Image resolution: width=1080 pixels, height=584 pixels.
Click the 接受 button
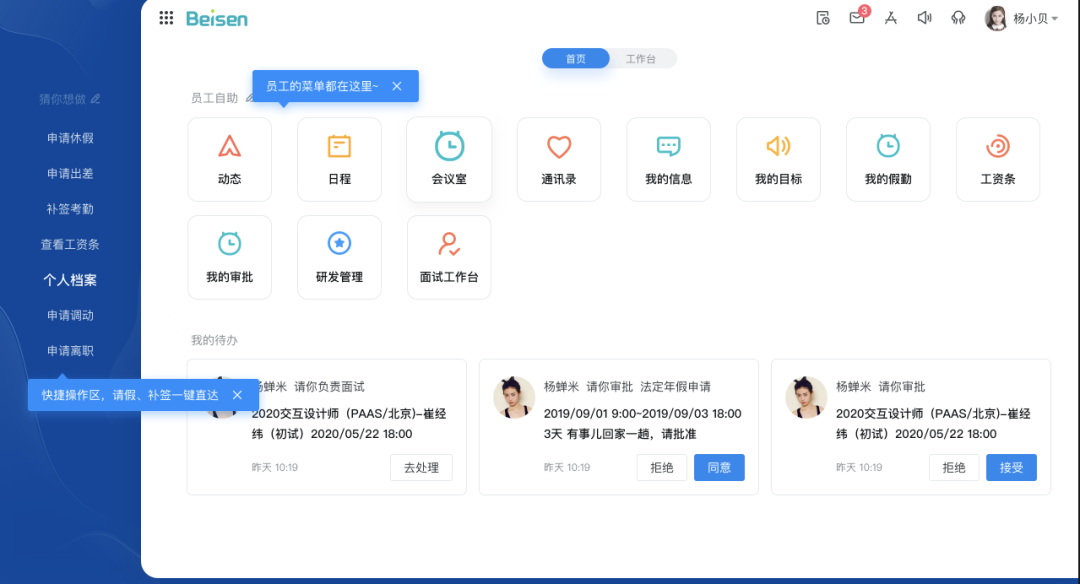pyautogui.click(x=1011, y=468)
